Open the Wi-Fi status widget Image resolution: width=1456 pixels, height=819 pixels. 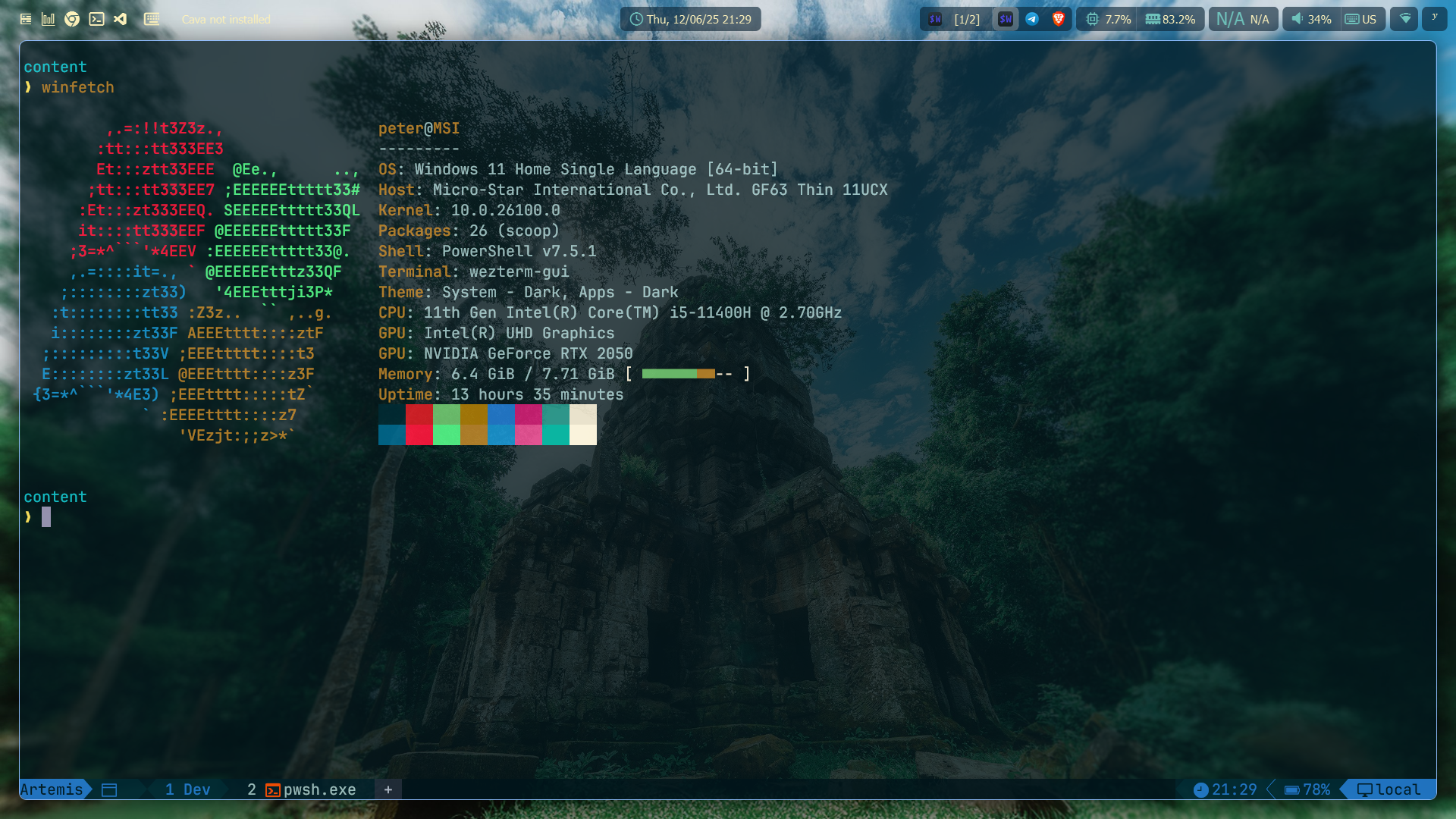click(x=1405, y=19)
